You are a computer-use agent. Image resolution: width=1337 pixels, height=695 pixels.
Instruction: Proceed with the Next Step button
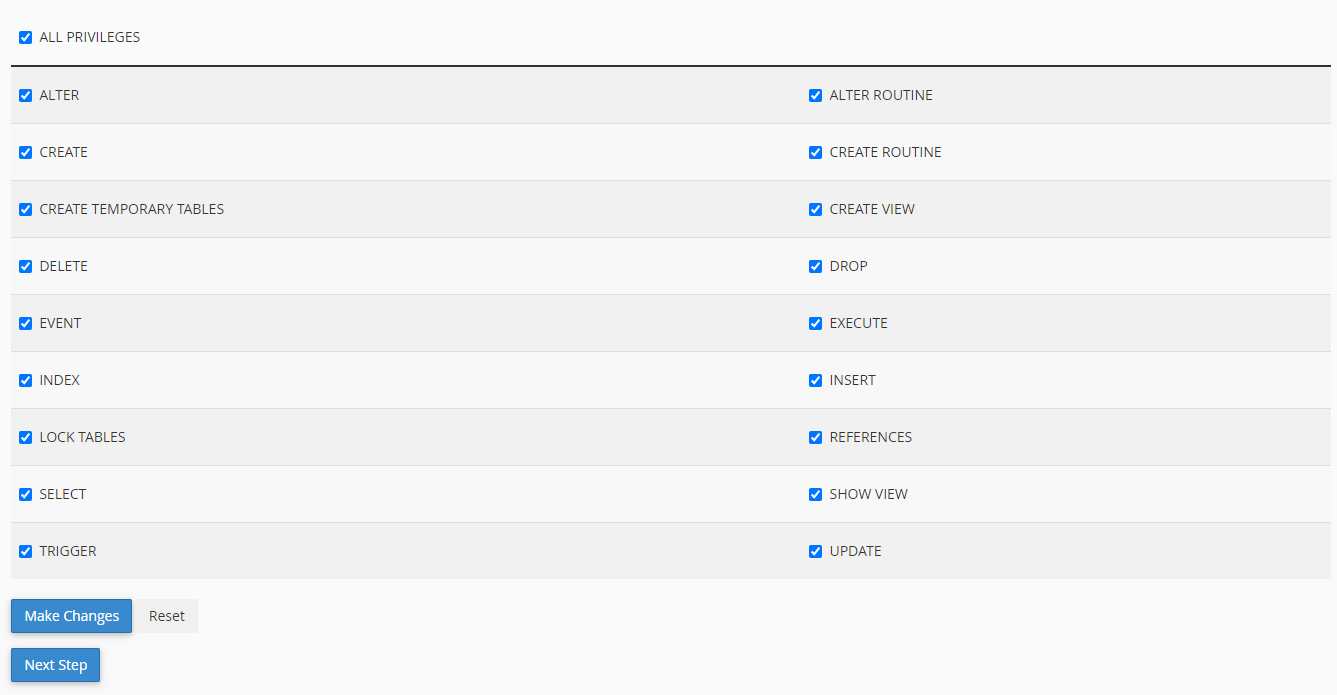[x=55, y=665]
